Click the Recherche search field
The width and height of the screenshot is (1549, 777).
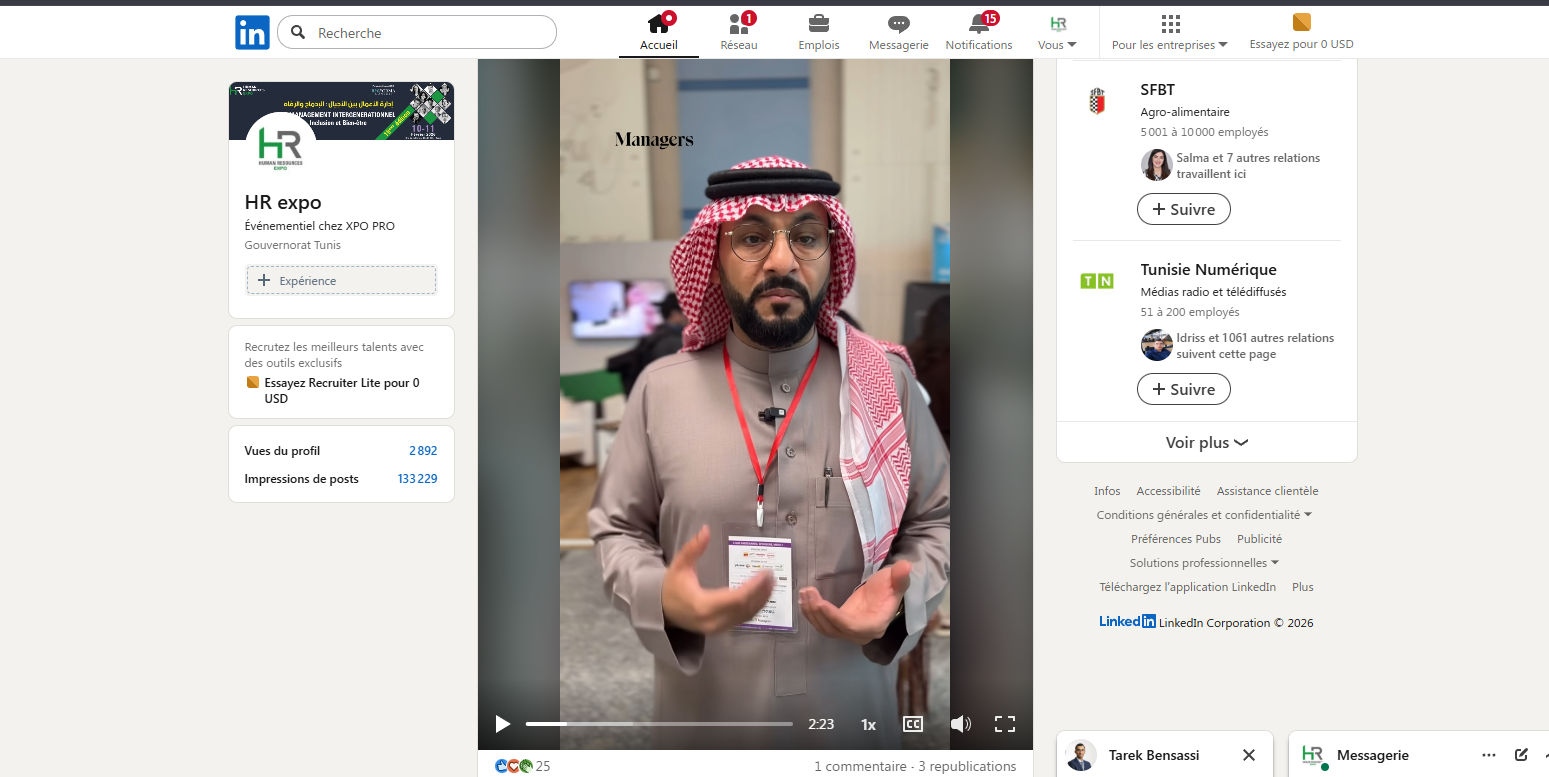[430, 33]
